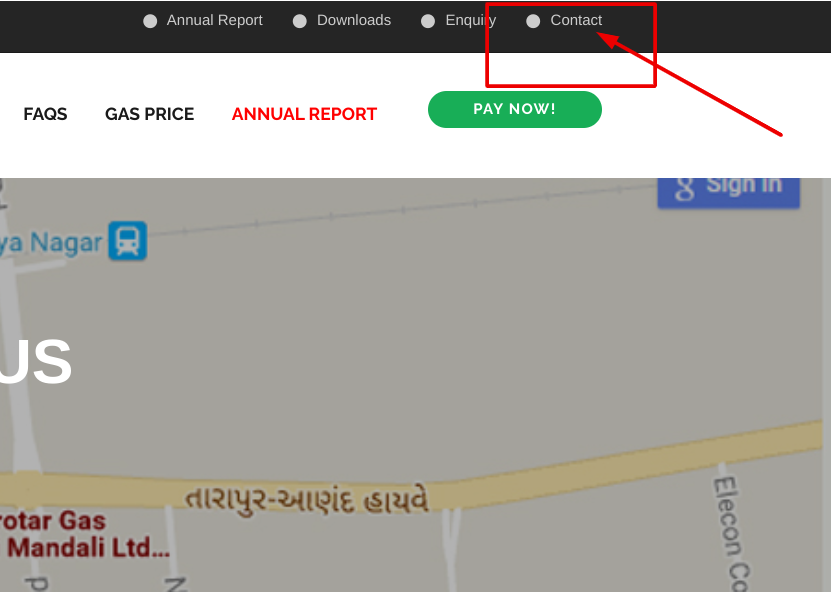Viewport: 831px width, 611px height.
Task: Click the bullet icon before Downloads
Action: tap(300, 21)
